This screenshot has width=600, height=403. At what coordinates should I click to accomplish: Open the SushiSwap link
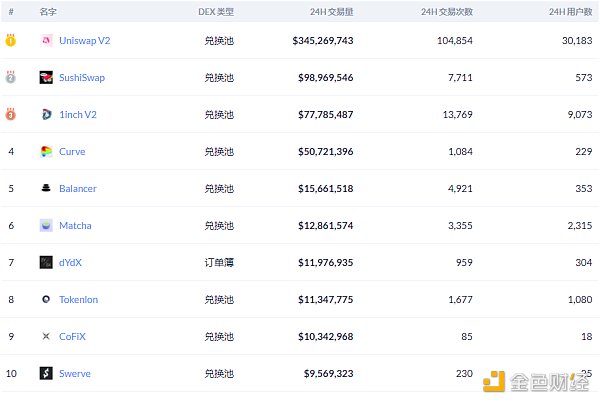pyautogui.click(x=82, y=78)
